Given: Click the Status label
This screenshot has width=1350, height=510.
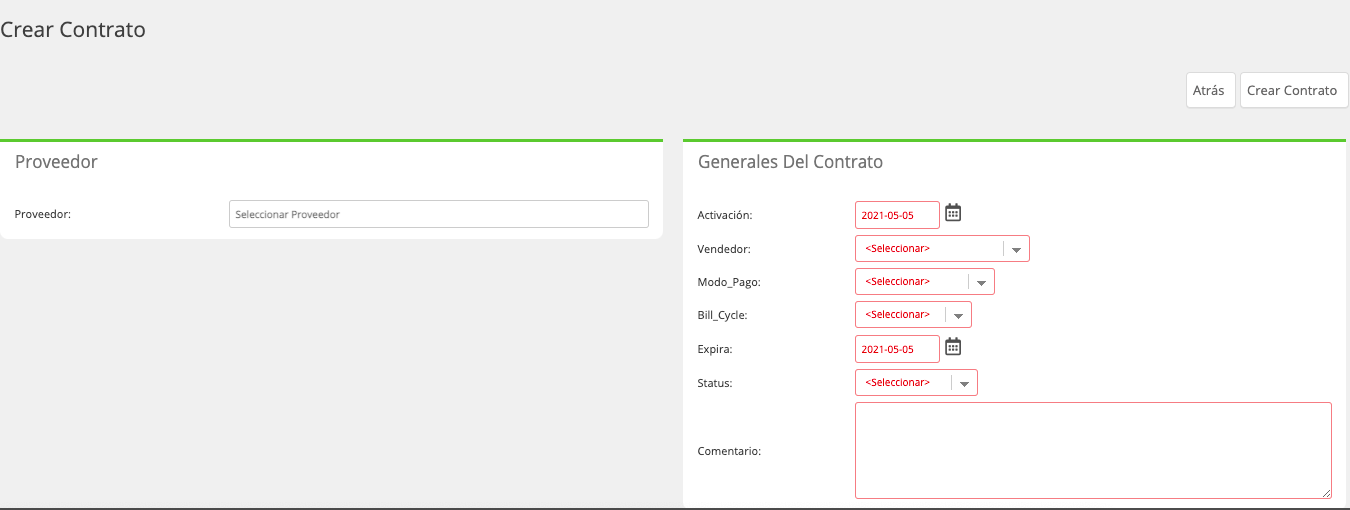Looking at the screenshot, I should click(715, 383).
